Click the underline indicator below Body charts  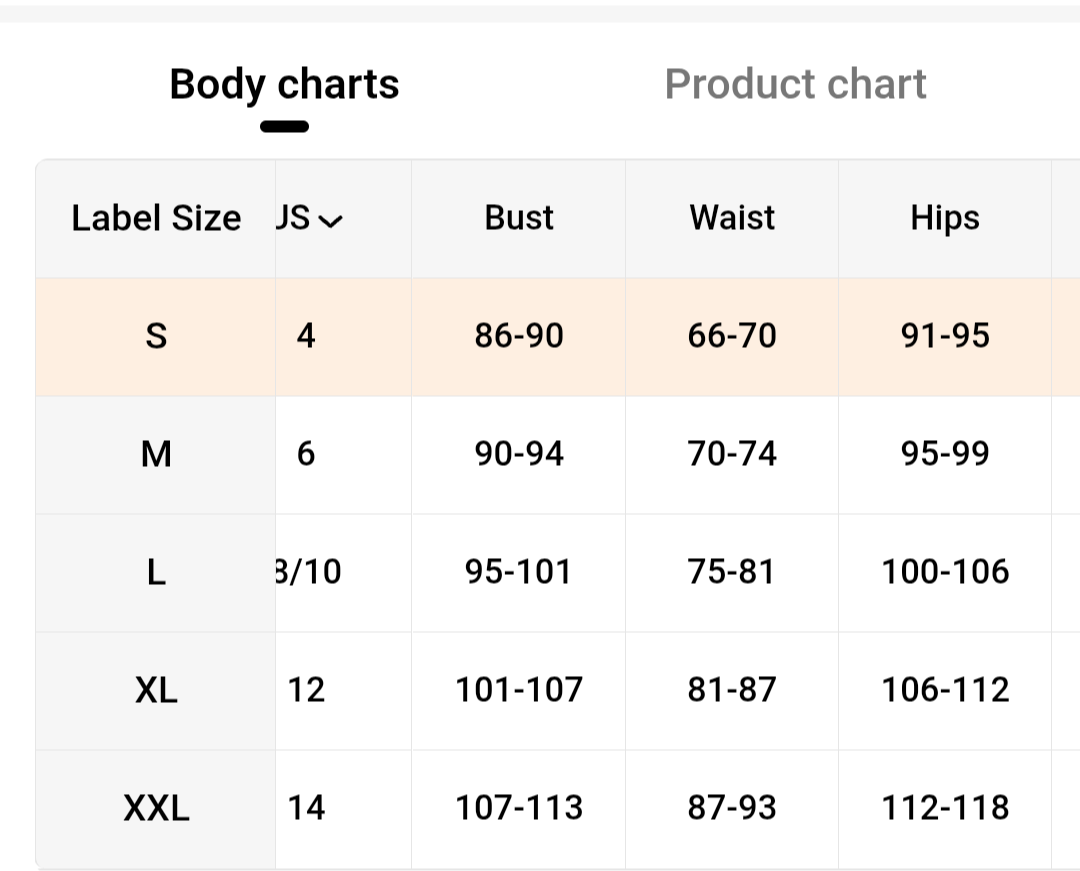coord(284,127)
